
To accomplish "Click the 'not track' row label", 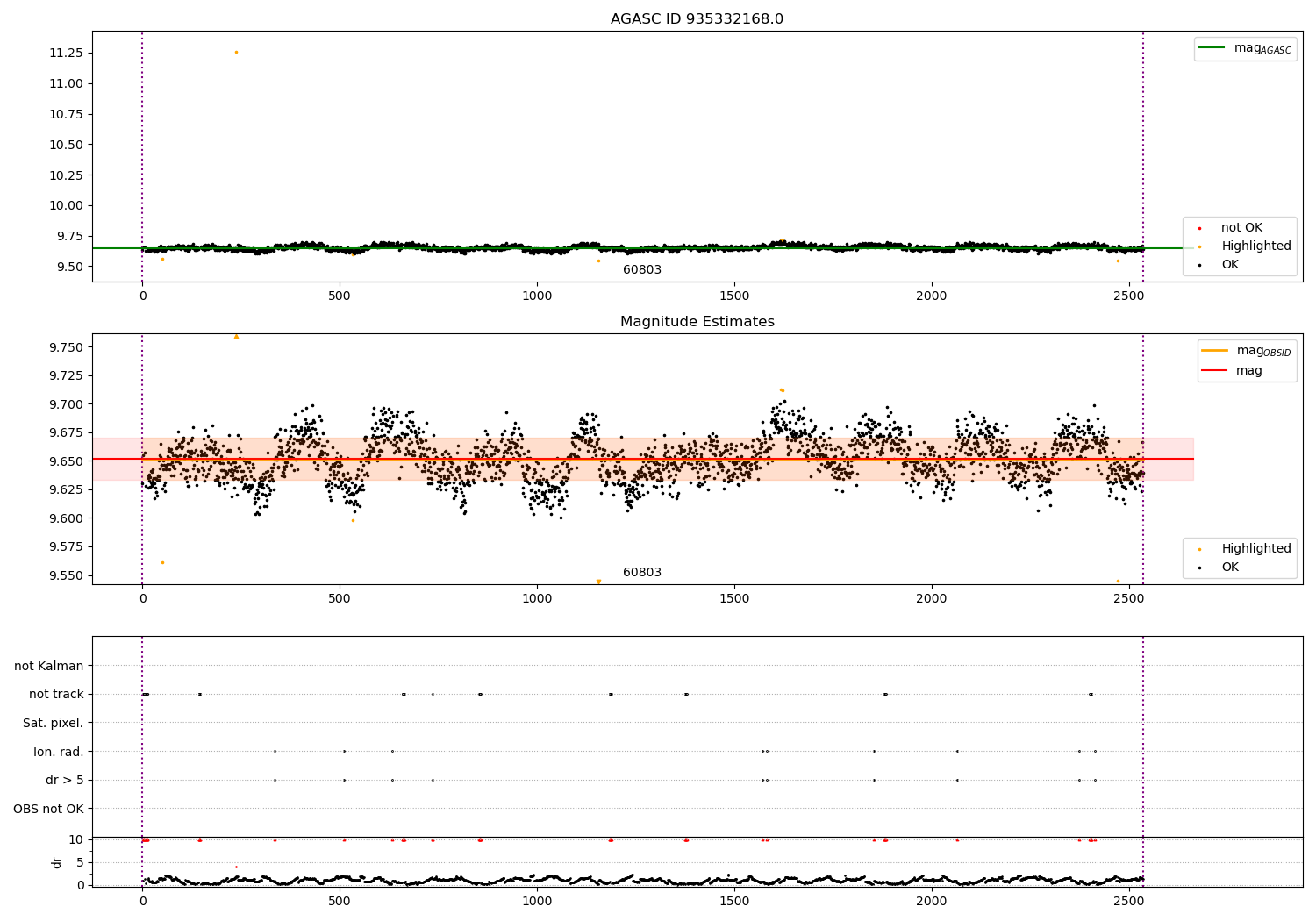I will coord(56,694).
